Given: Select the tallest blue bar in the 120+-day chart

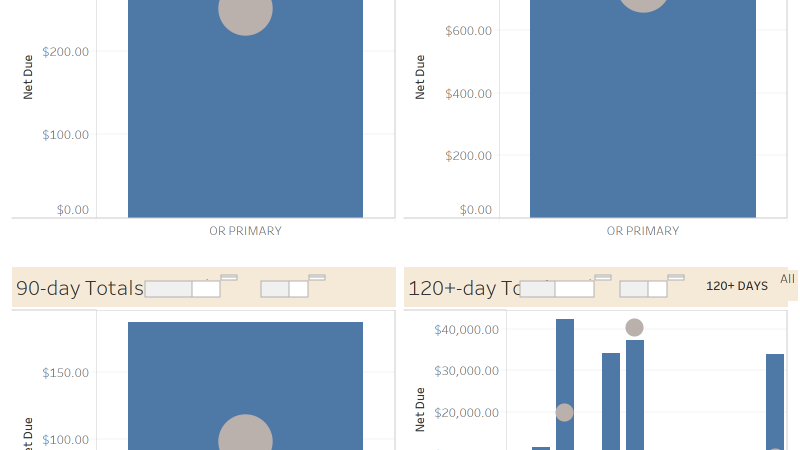Looking at the screenshot, I should 565,384.
